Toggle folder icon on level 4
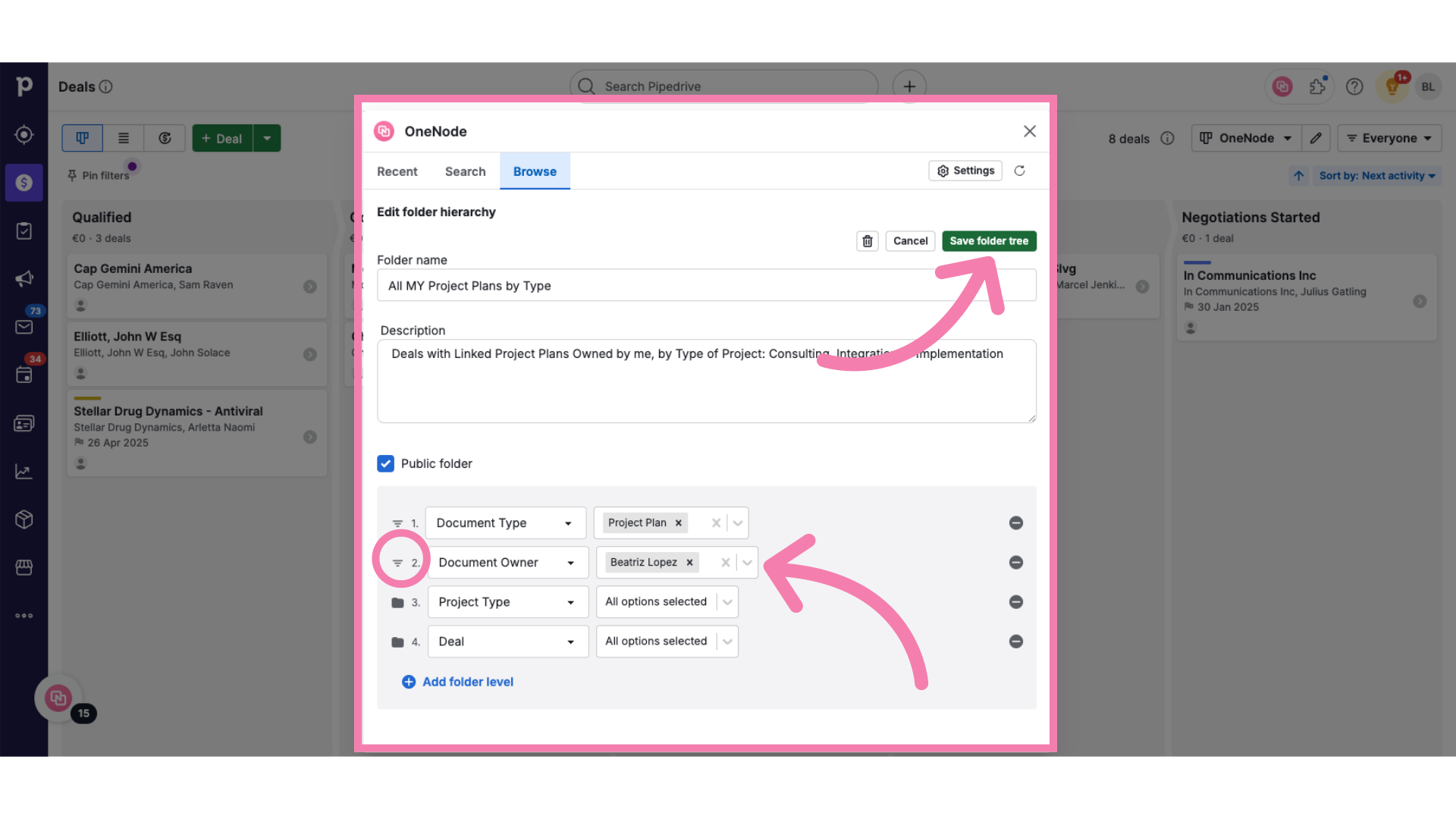 397,642
